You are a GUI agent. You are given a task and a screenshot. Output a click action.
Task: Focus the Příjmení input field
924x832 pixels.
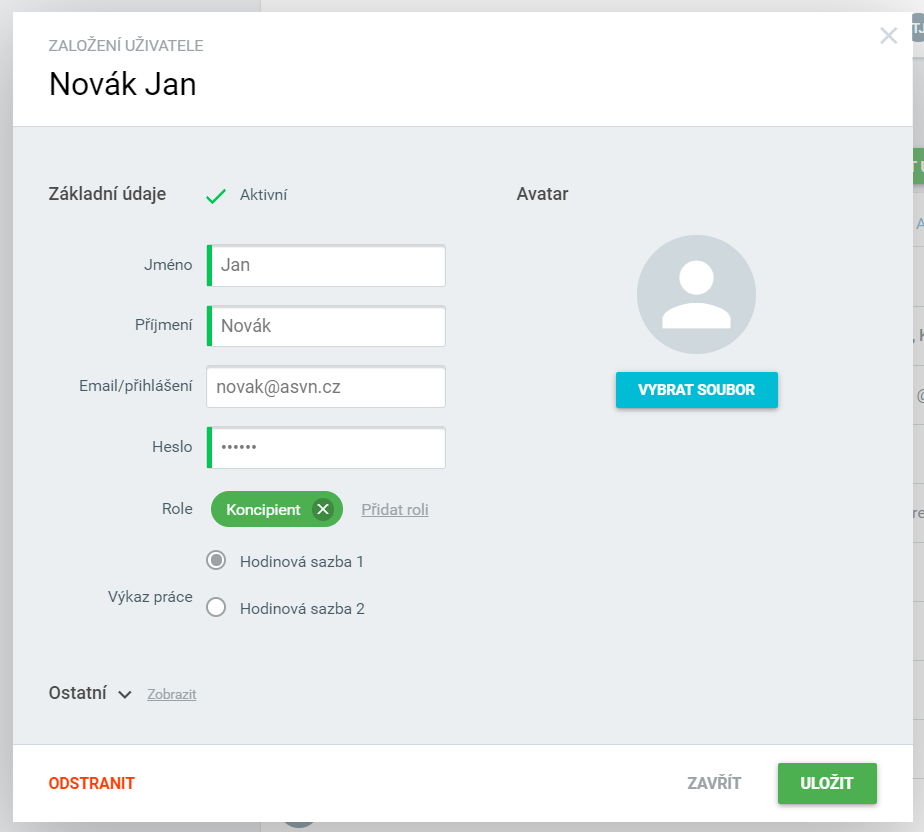(326, 326)
